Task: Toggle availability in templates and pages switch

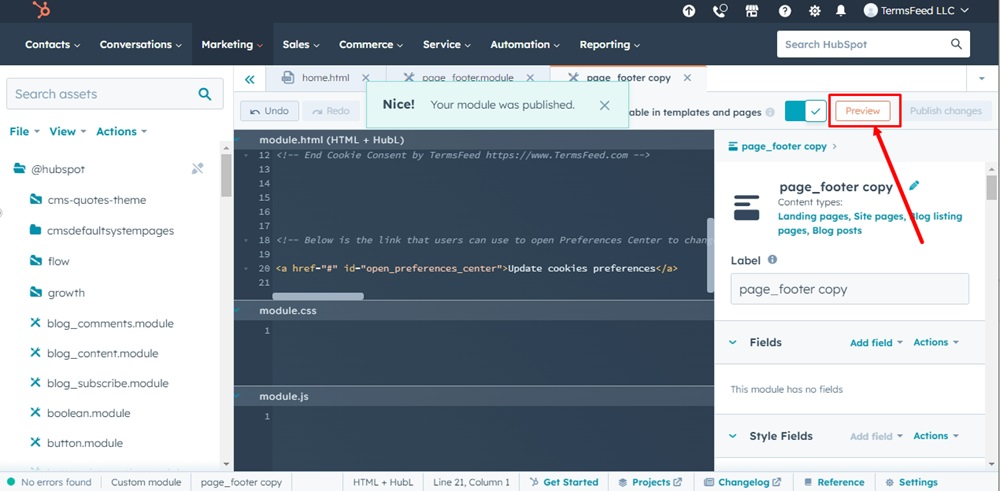Action: click(x=805, y=111)
